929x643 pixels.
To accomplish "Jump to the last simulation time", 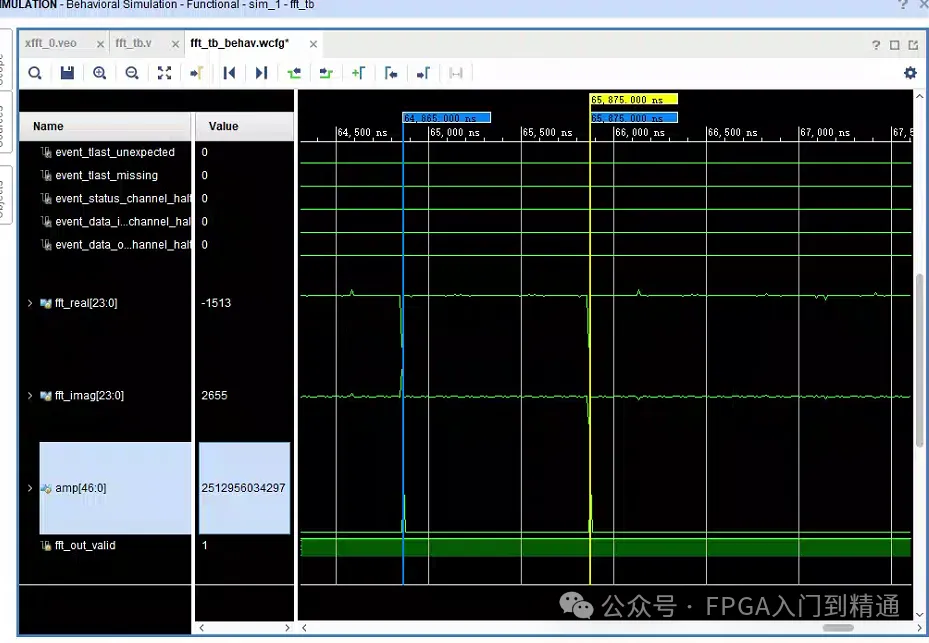I will pos(261,73).
